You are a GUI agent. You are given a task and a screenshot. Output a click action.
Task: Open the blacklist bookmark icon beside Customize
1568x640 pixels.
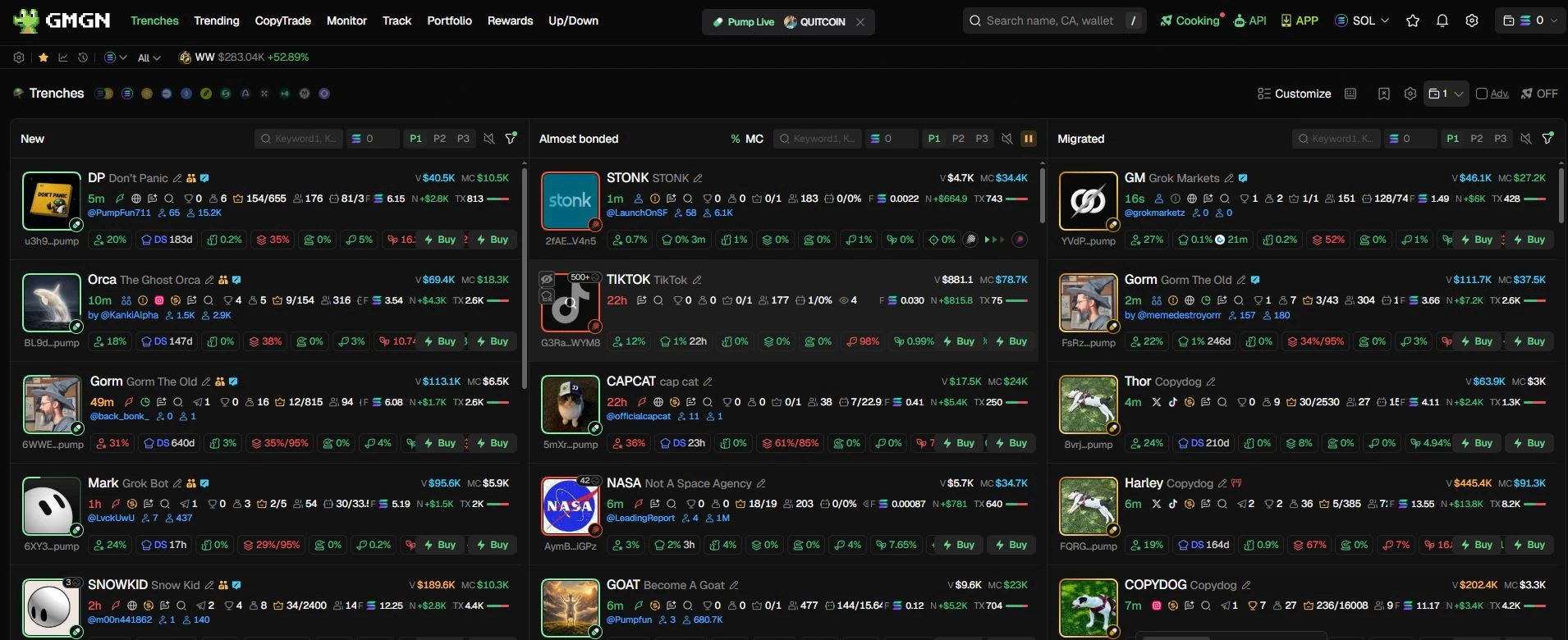point(1384,94)
